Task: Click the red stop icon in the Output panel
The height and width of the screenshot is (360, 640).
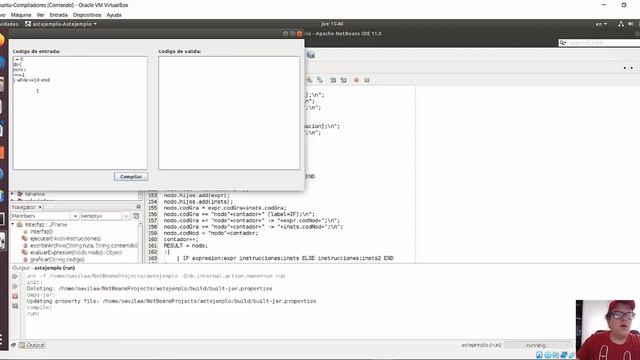Action: (x=15, y=296)
